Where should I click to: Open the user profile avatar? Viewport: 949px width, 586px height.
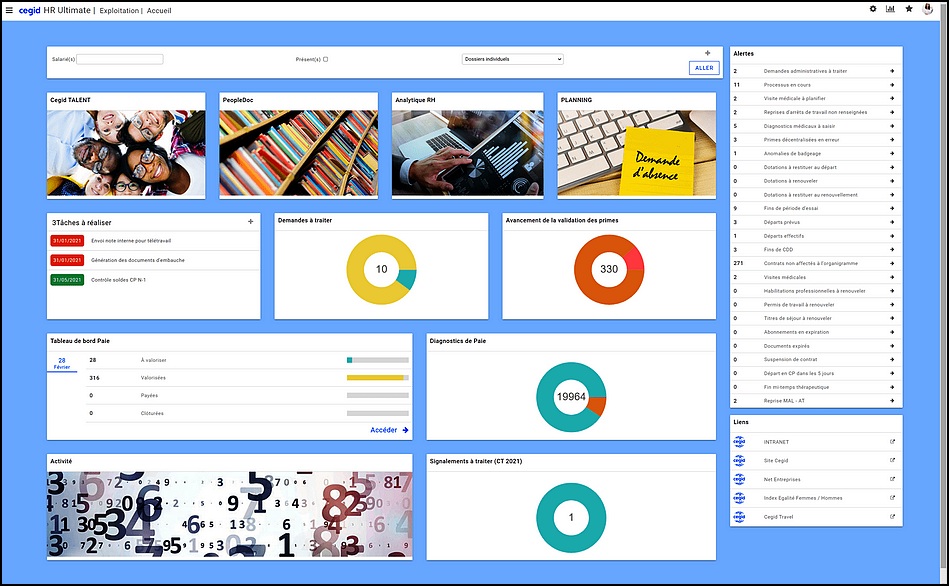(928, 9)
